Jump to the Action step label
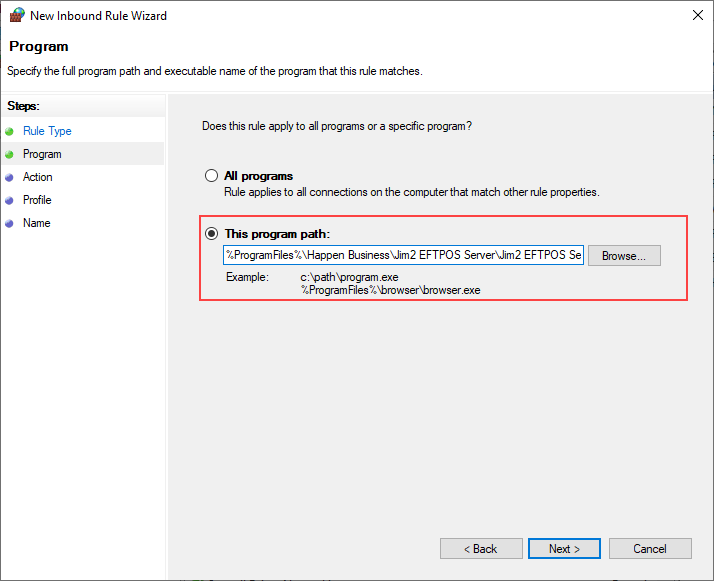Screen dimensions: 714x581 point(38,177)
